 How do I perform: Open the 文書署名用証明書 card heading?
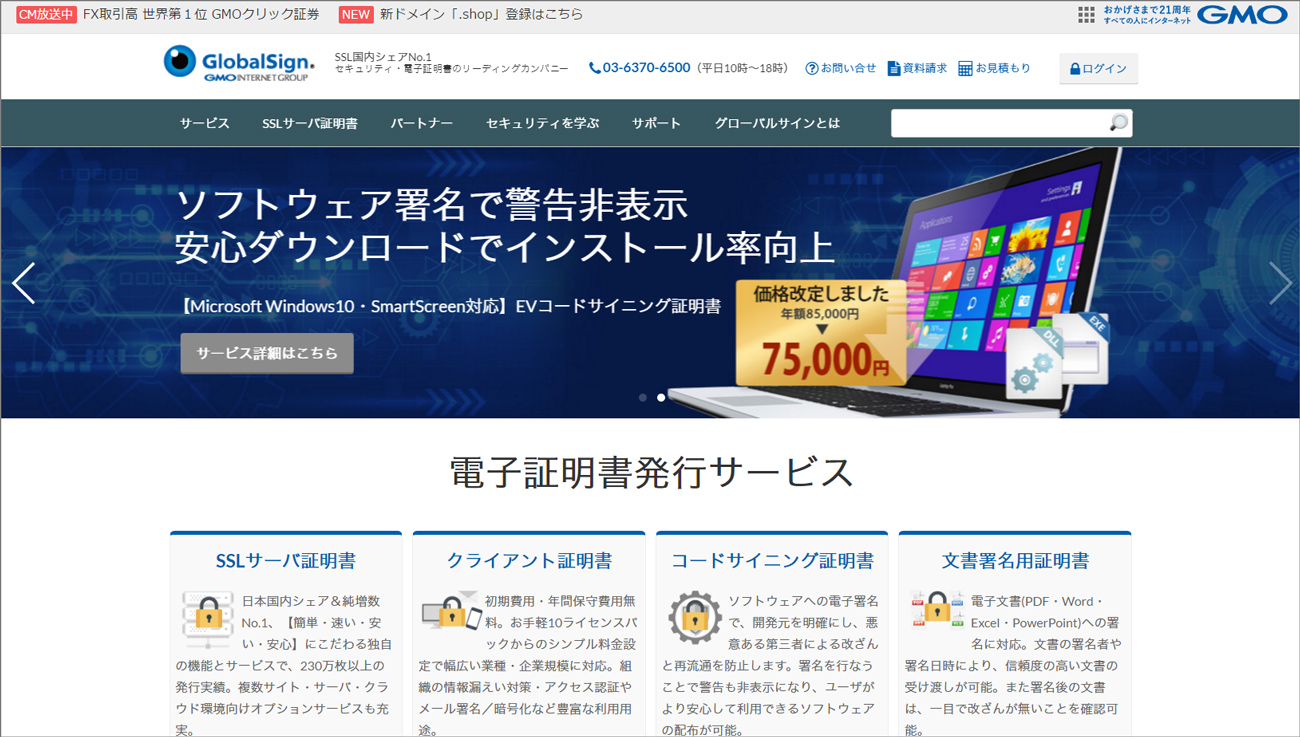pos(1015,561)
